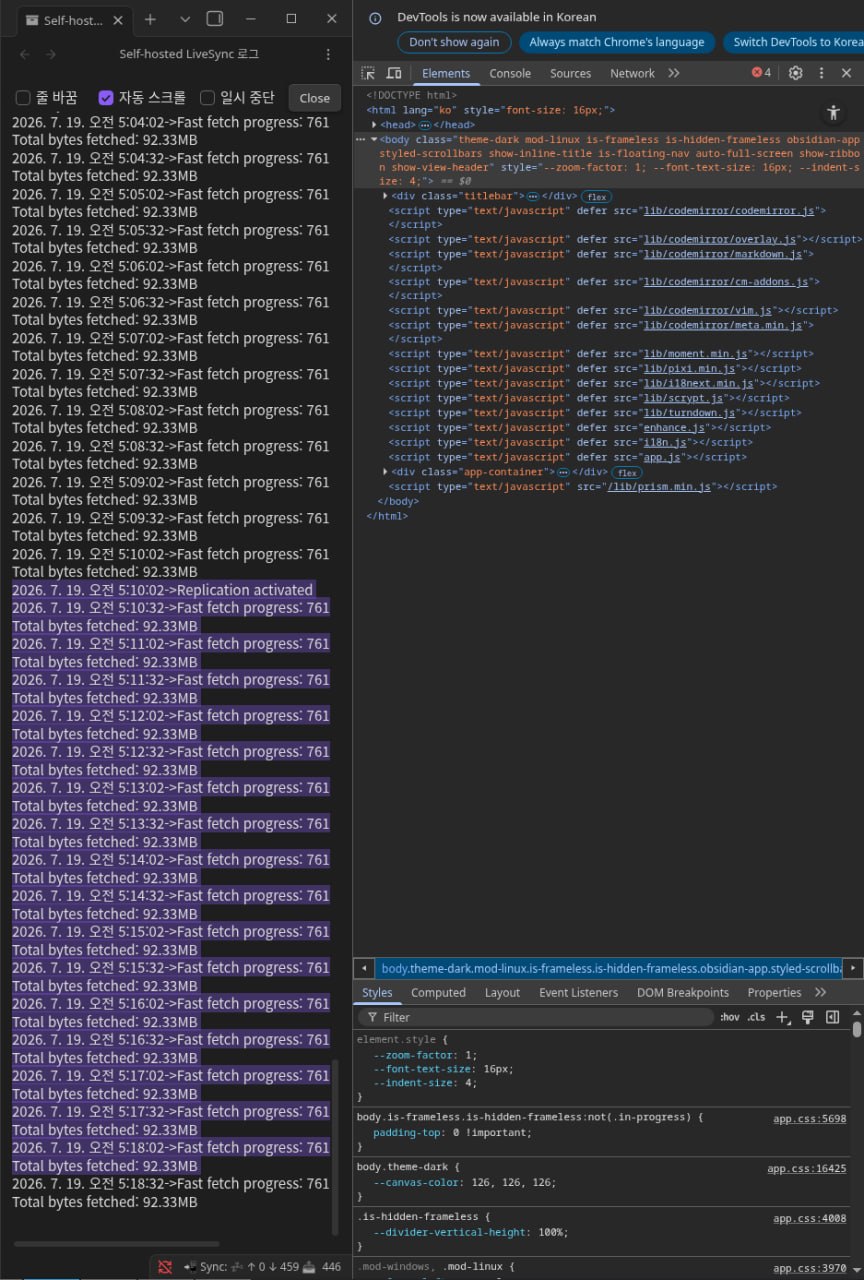The image size is (864, 1280).
Task: Click the red sync-disabled status bar icon
Action: click(165, 1267)
